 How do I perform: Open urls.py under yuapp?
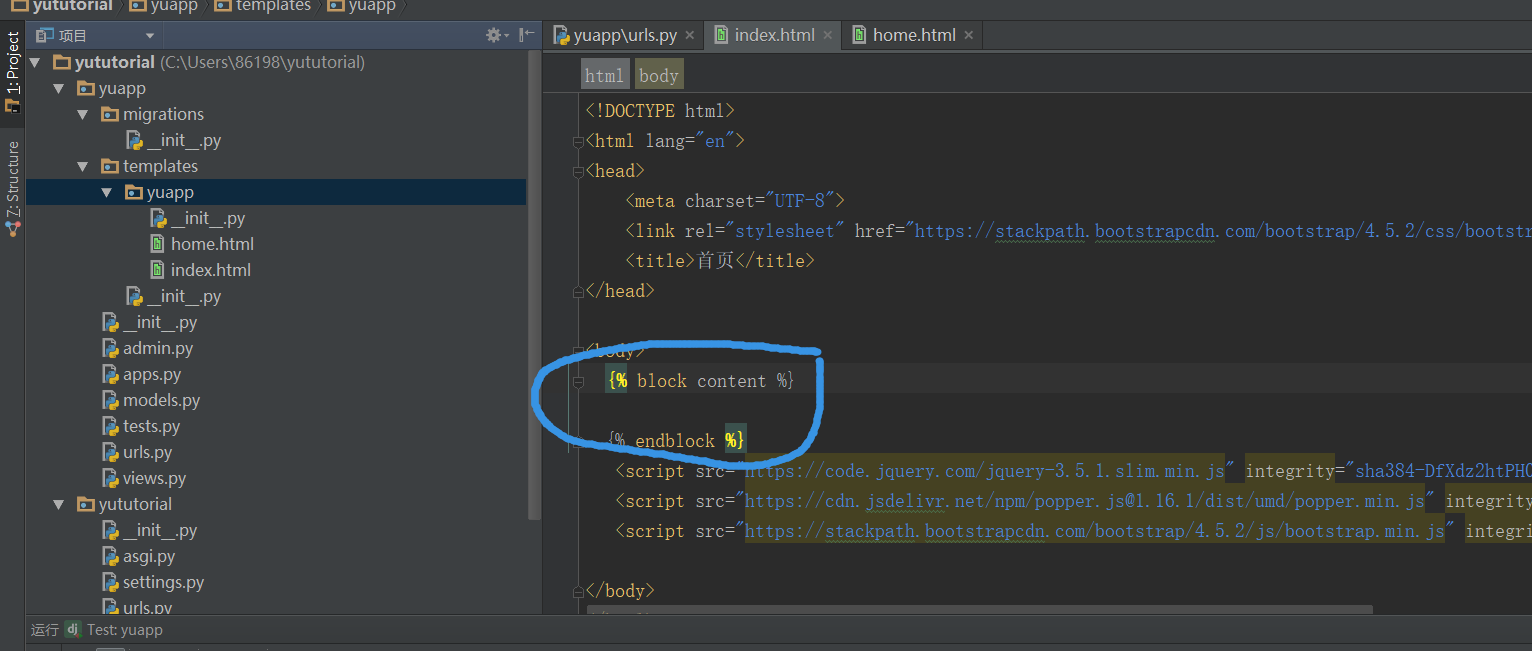(x=147, y=452)
